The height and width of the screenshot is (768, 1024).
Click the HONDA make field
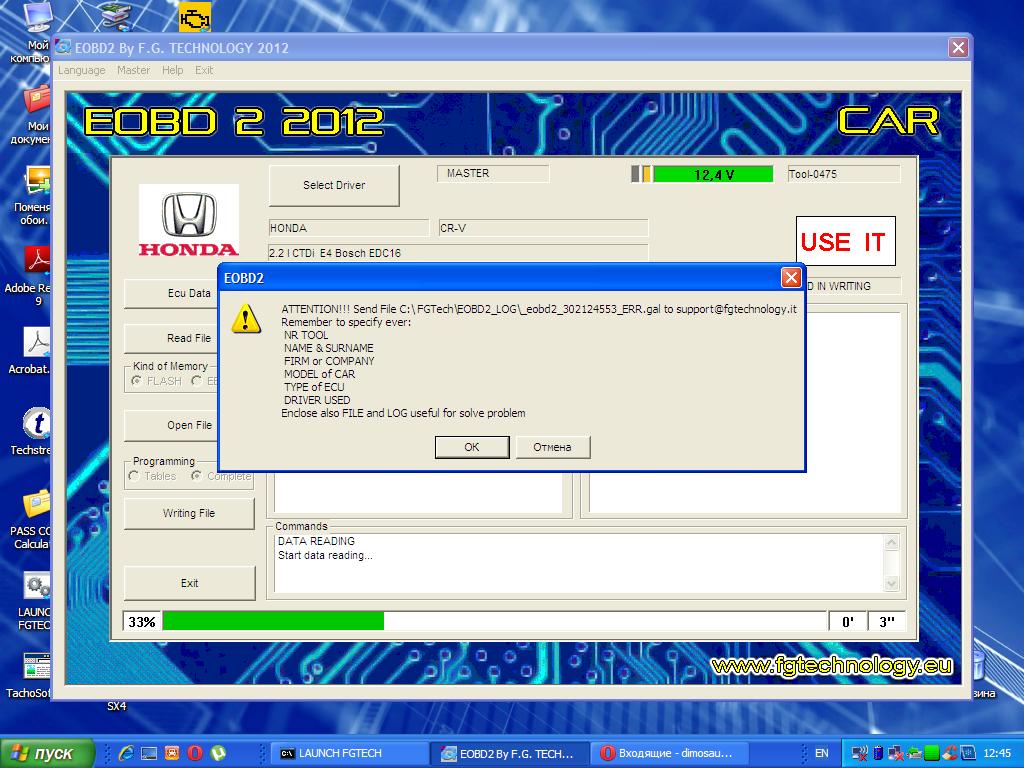[349, 228]
